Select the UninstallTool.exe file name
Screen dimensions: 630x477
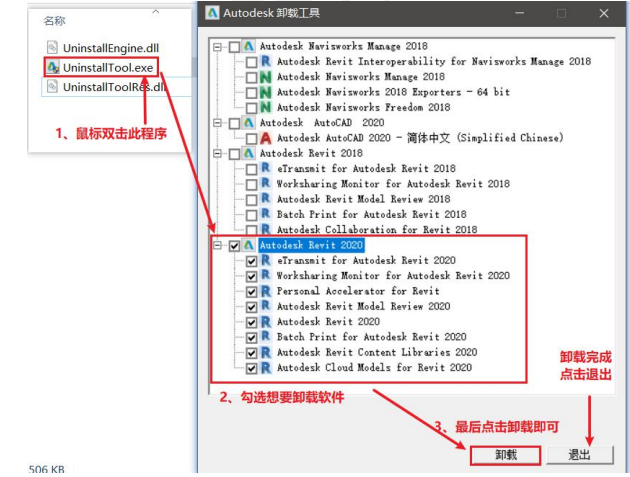(108, 68)
